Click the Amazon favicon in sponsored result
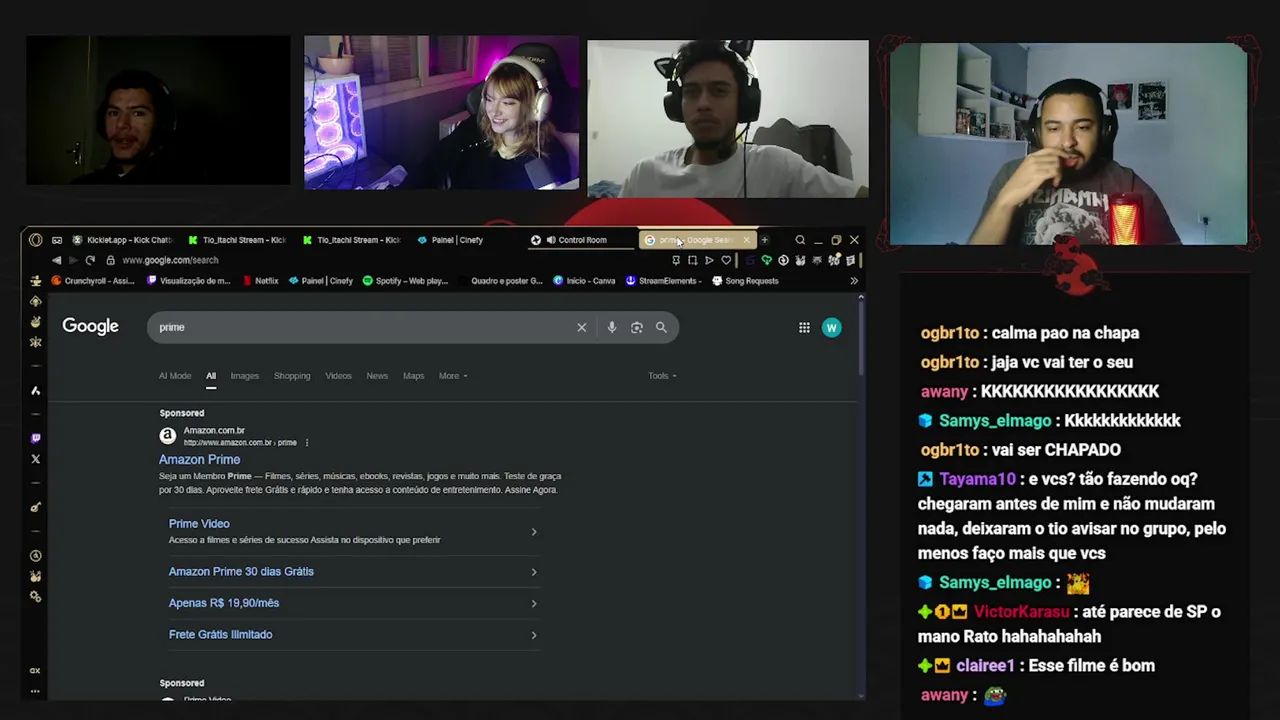The width and height of the screenshot is (1280, 720). coord(168,435)
